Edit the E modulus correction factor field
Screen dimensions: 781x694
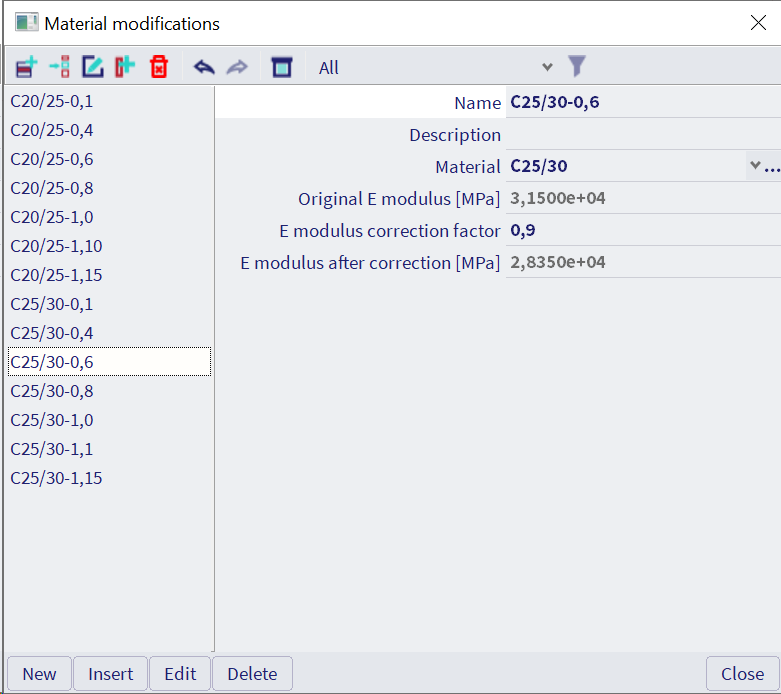[x=640, y=230]
